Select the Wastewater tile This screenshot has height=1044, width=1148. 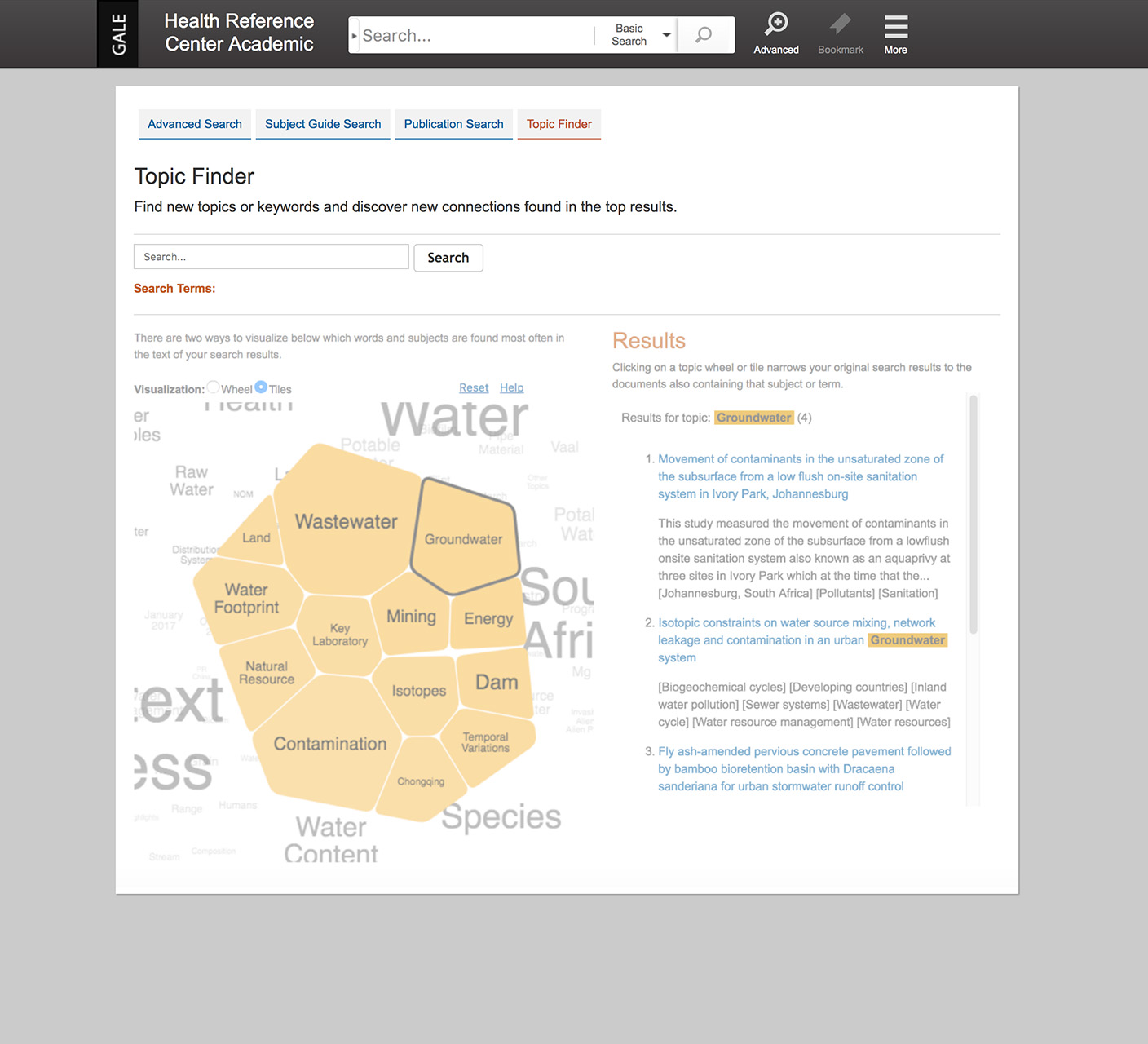(x=347, y=521)
